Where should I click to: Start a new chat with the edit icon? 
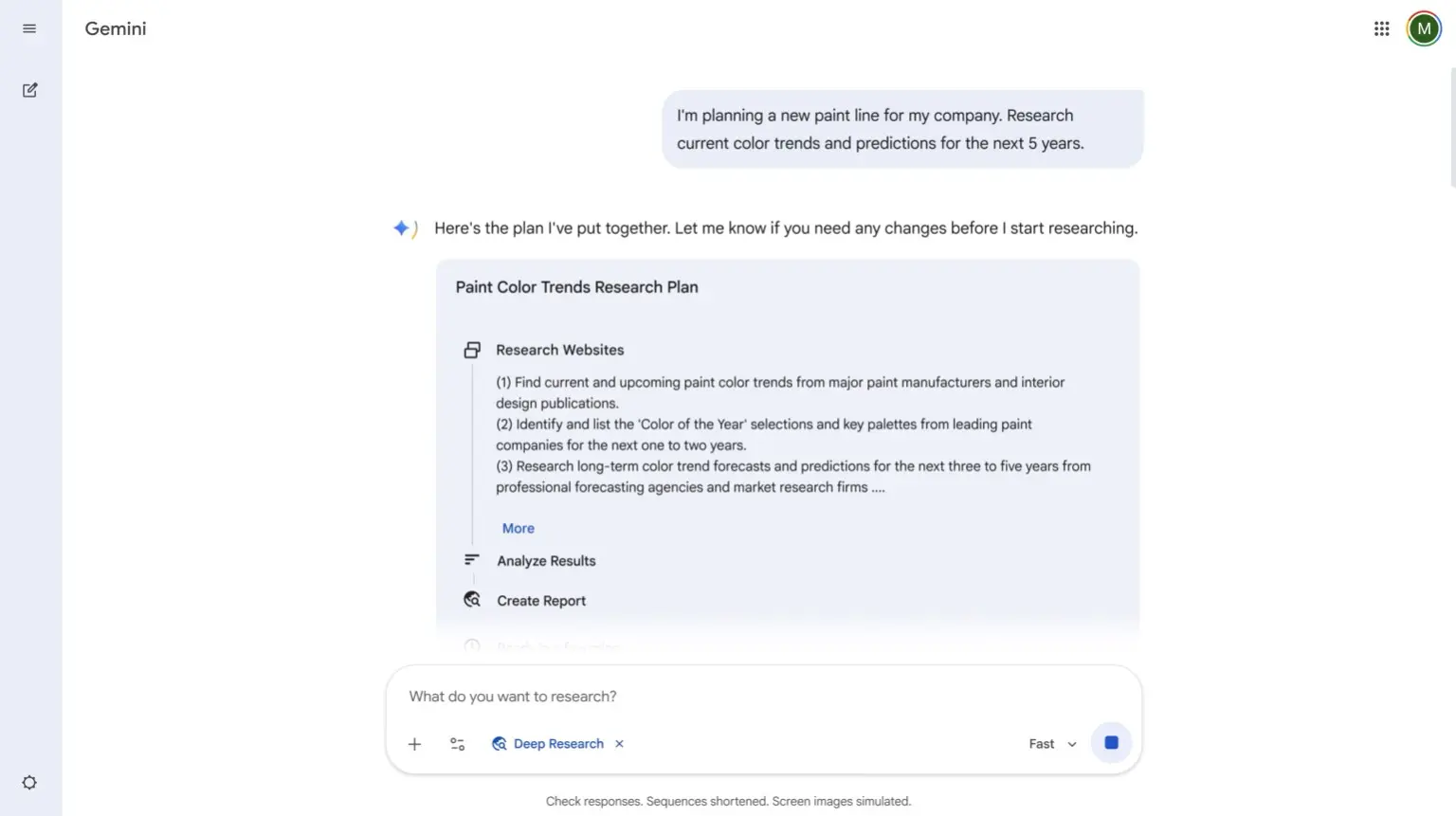point(29,90)
